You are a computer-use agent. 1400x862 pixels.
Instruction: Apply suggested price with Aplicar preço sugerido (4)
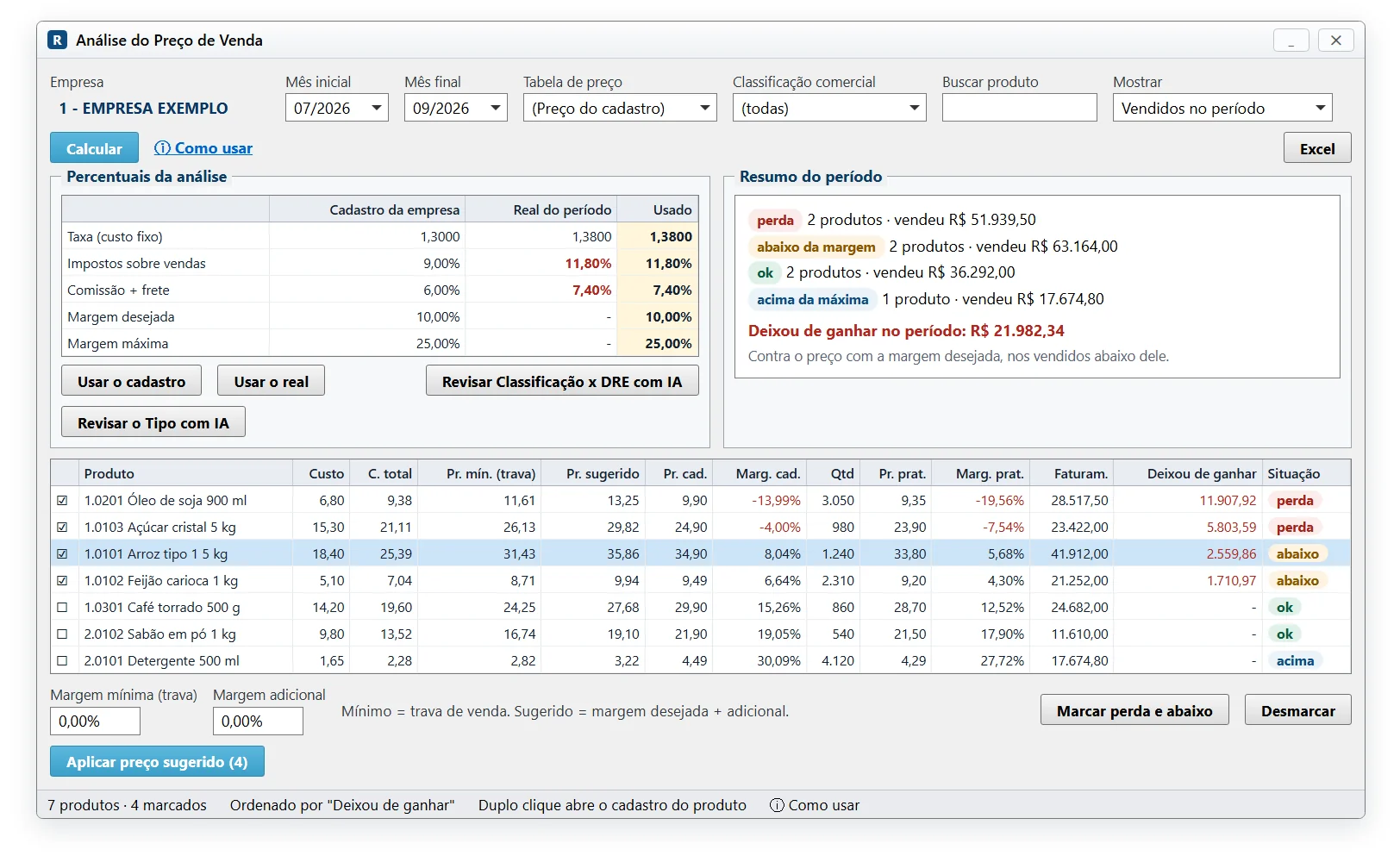pos(157,761)
